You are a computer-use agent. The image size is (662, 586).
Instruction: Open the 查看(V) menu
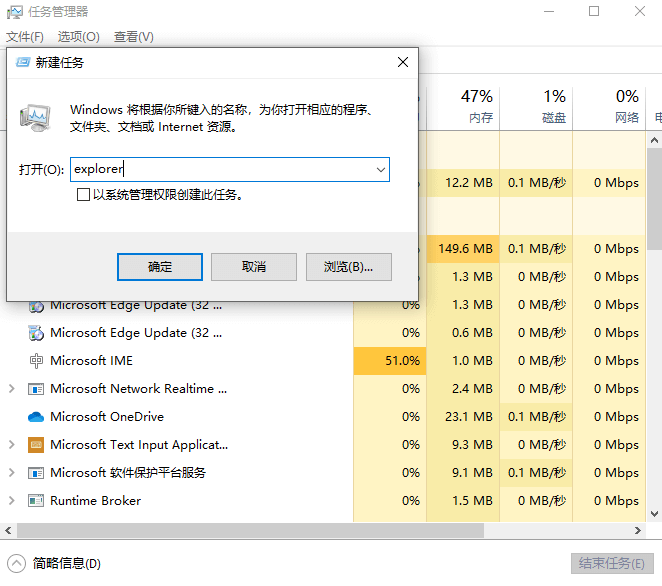(x=133, y=37)
